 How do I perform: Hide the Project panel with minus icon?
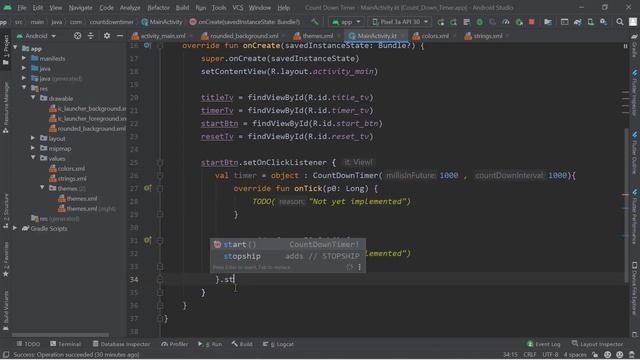[x=120, y=36]
